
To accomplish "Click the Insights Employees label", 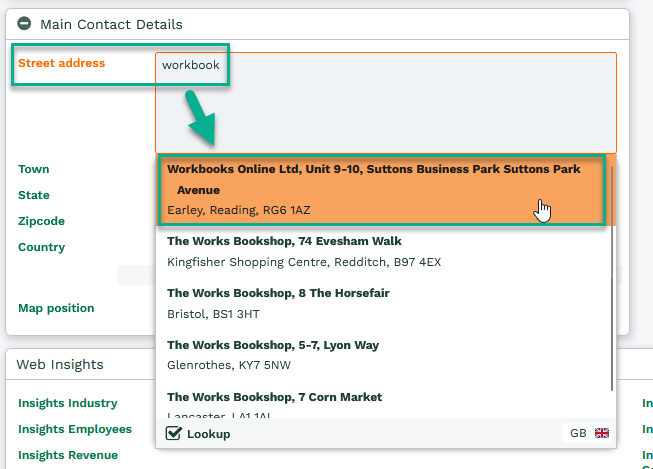I will coord(75,429).
